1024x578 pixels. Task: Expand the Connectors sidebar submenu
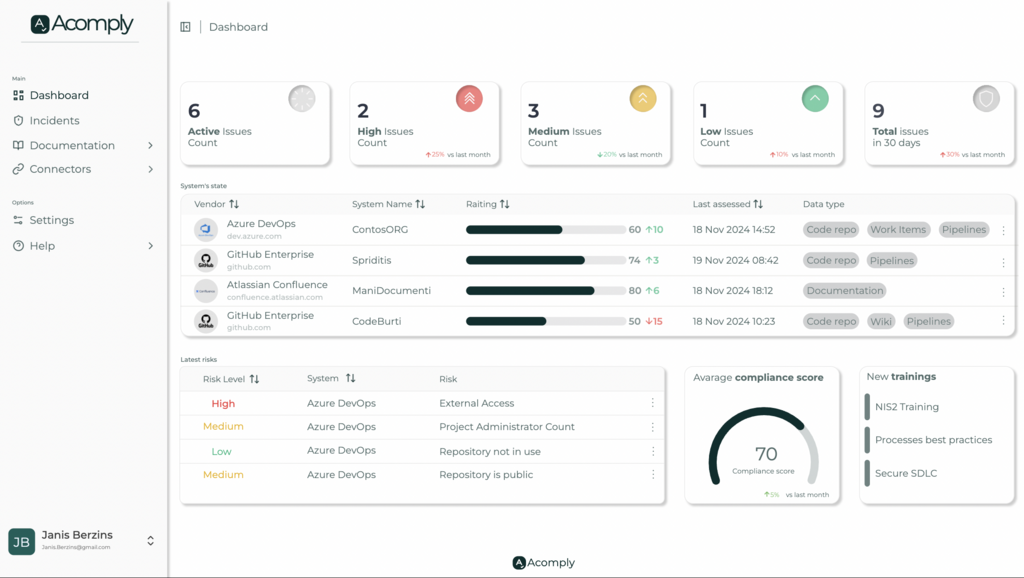point(150,170)
